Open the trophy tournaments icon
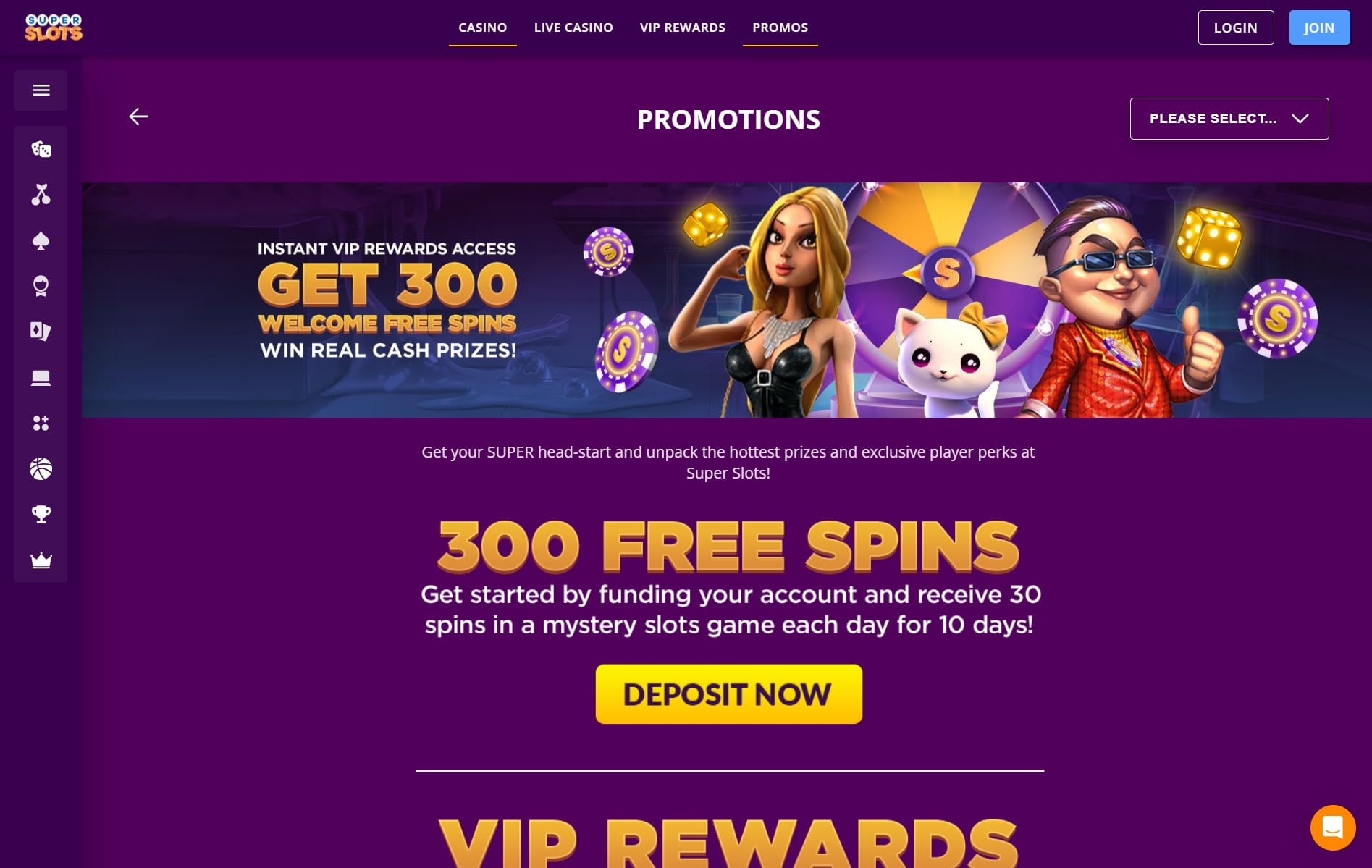The image size is (1372, 868). click(41, 515)
